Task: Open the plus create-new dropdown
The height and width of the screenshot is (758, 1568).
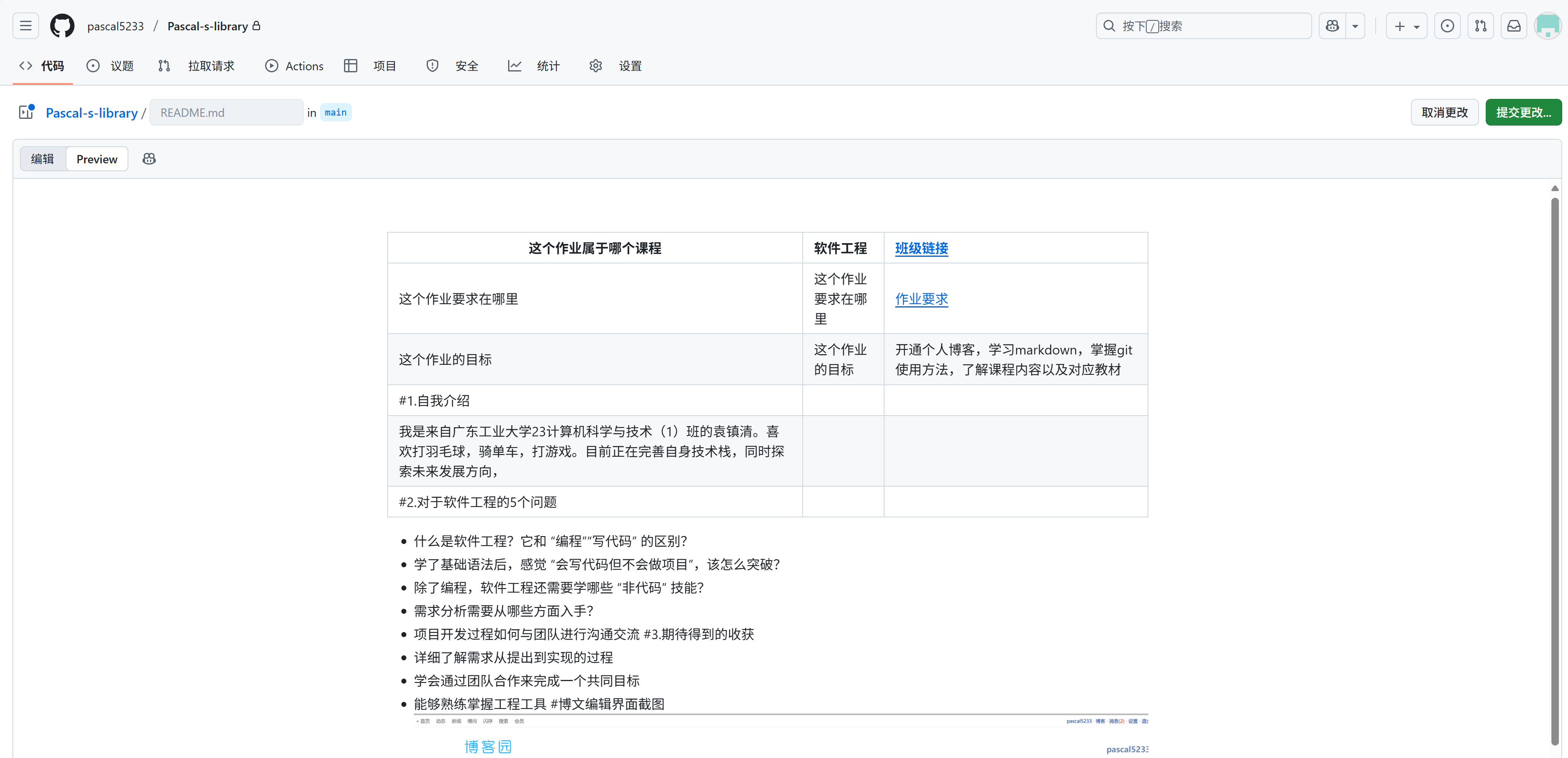Action: [1406, 26]
